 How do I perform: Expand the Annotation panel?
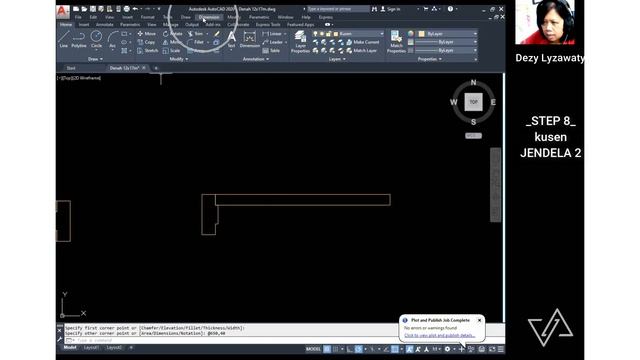click(256, 59)
